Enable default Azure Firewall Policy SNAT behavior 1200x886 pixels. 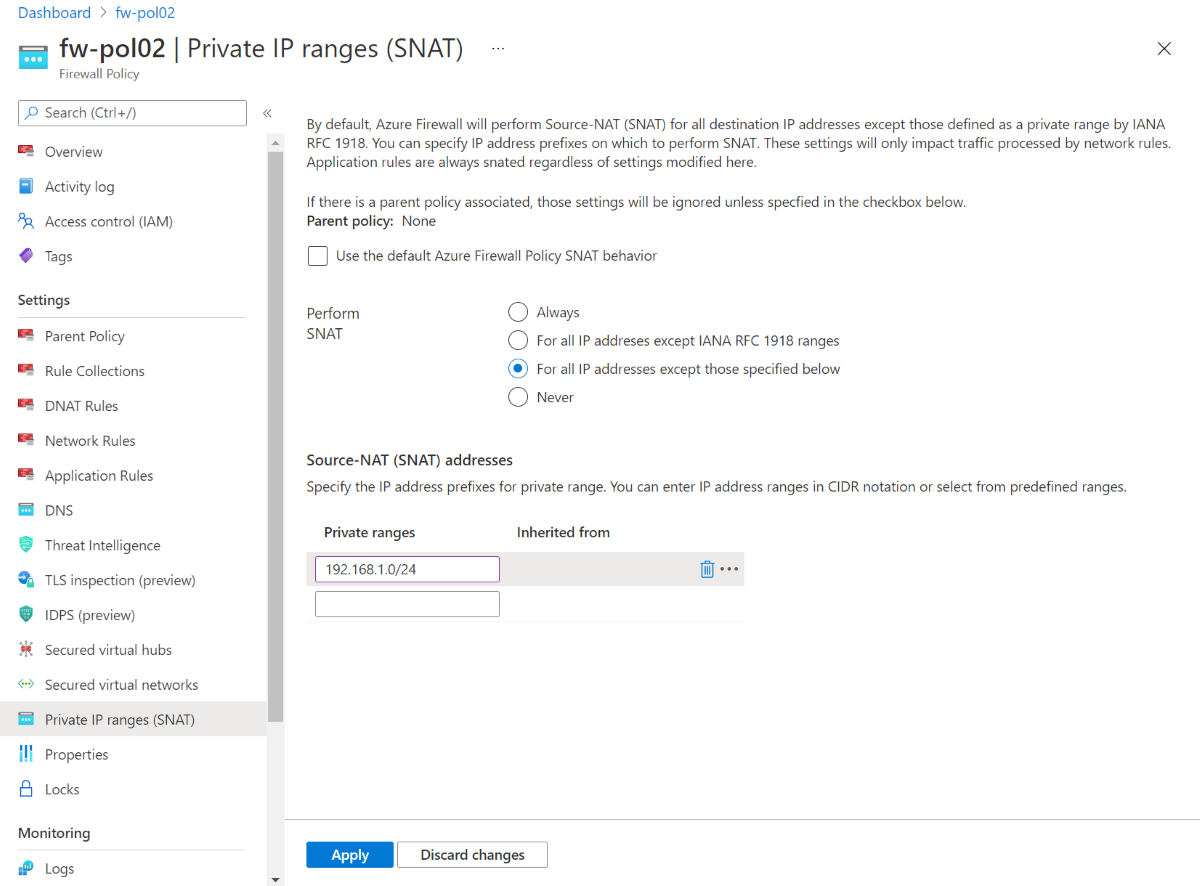coord(318,256)
